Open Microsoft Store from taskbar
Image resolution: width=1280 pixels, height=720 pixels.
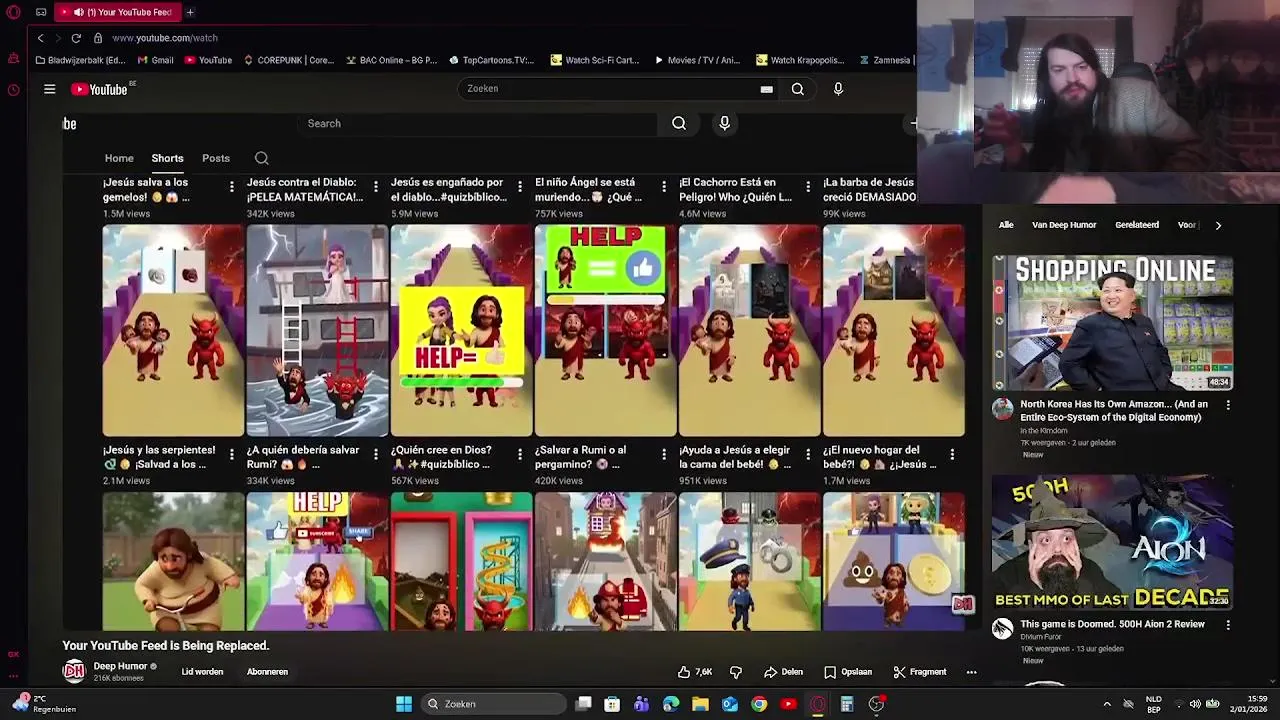(x=612, y=704)
